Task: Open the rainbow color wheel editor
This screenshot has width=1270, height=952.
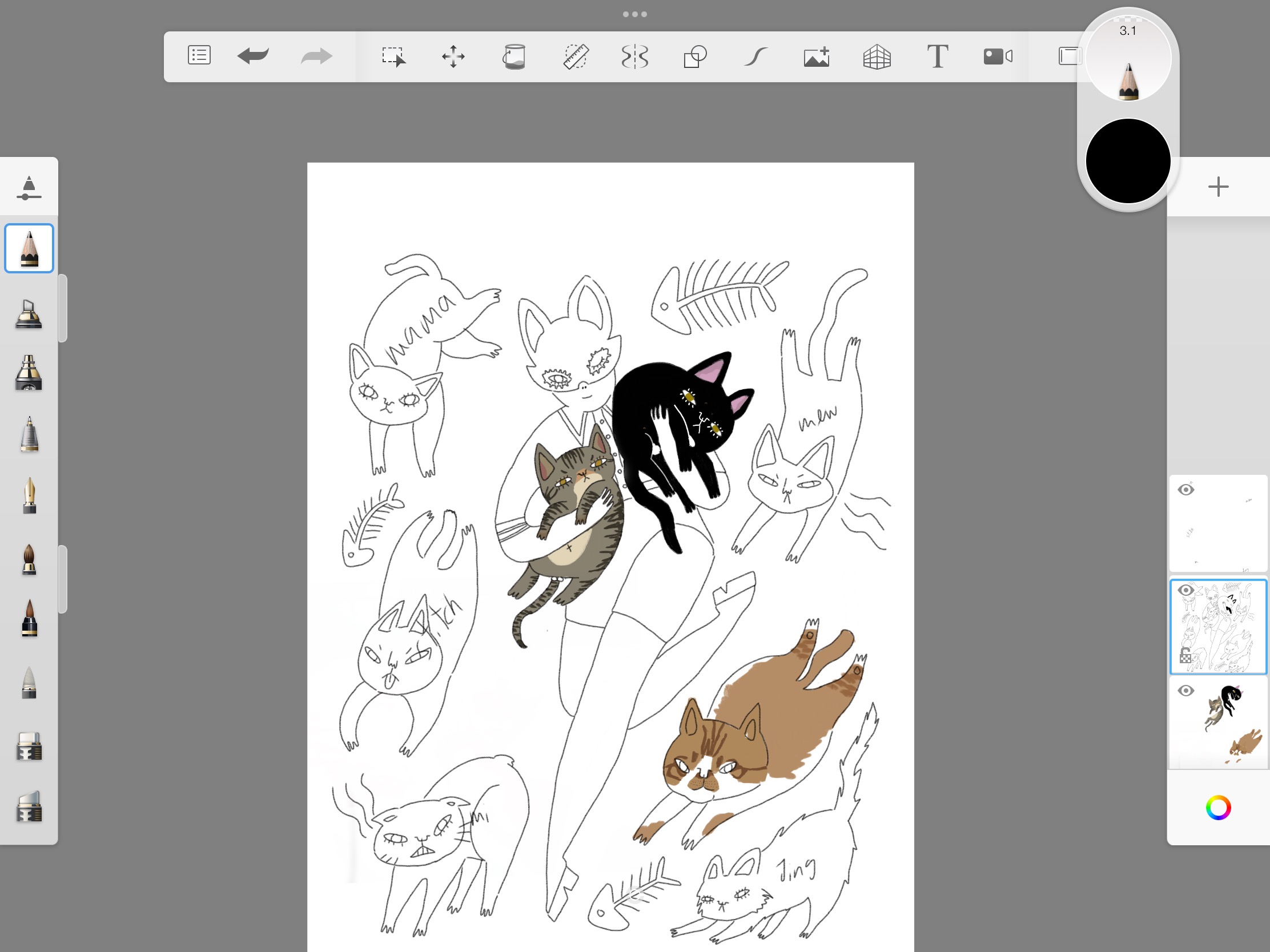Action: pyautogui.click(x=1218, y=808)
